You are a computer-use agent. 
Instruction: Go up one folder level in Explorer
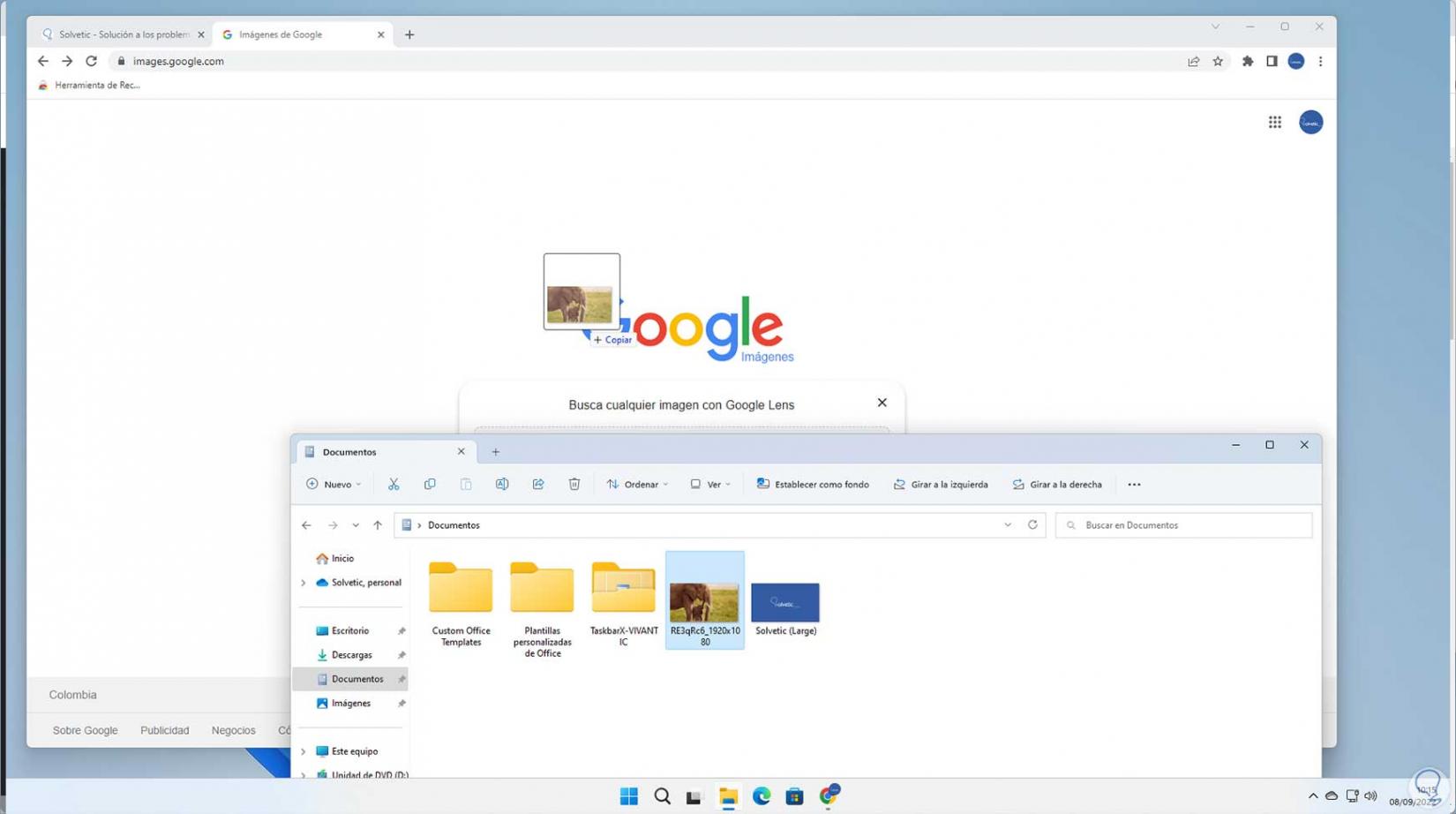[x=378, y=525]
